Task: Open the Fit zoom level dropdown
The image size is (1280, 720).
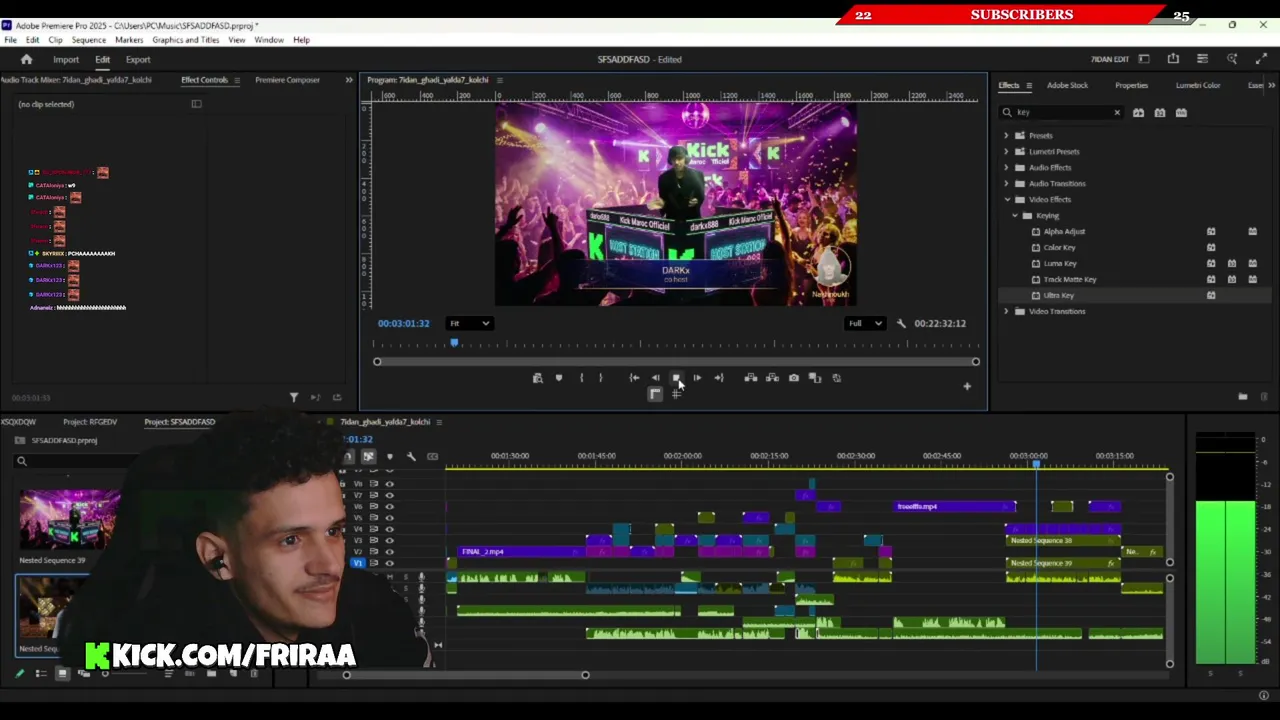Action: [469, 324]
